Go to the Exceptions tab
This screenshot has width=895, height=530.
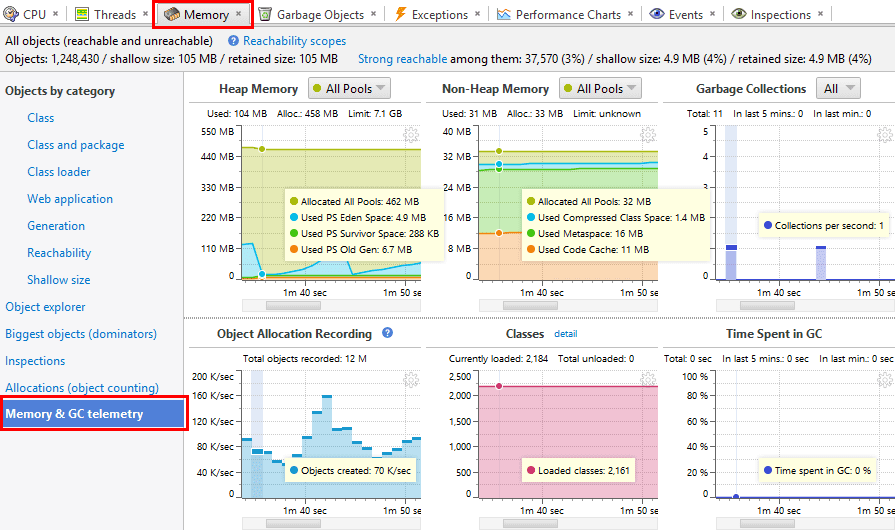(x=431, y=14)
